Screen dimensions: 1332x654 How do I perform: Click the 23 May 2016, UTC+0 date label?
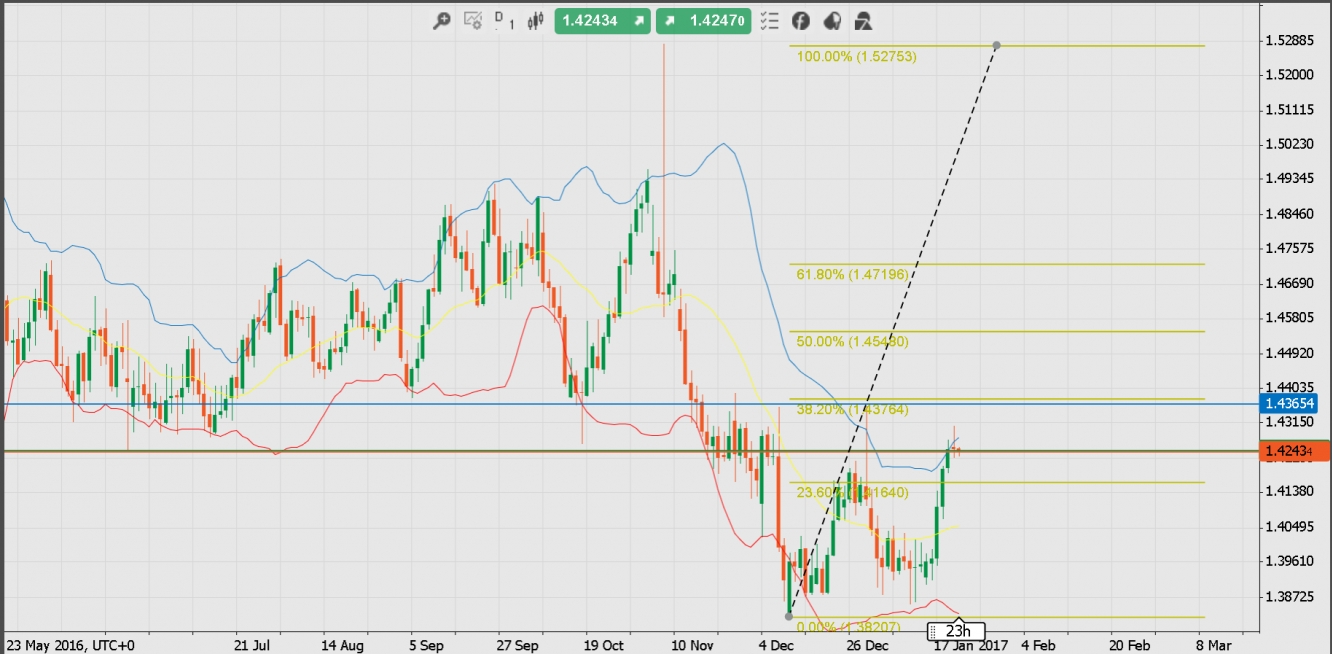[x=71, y=645]
